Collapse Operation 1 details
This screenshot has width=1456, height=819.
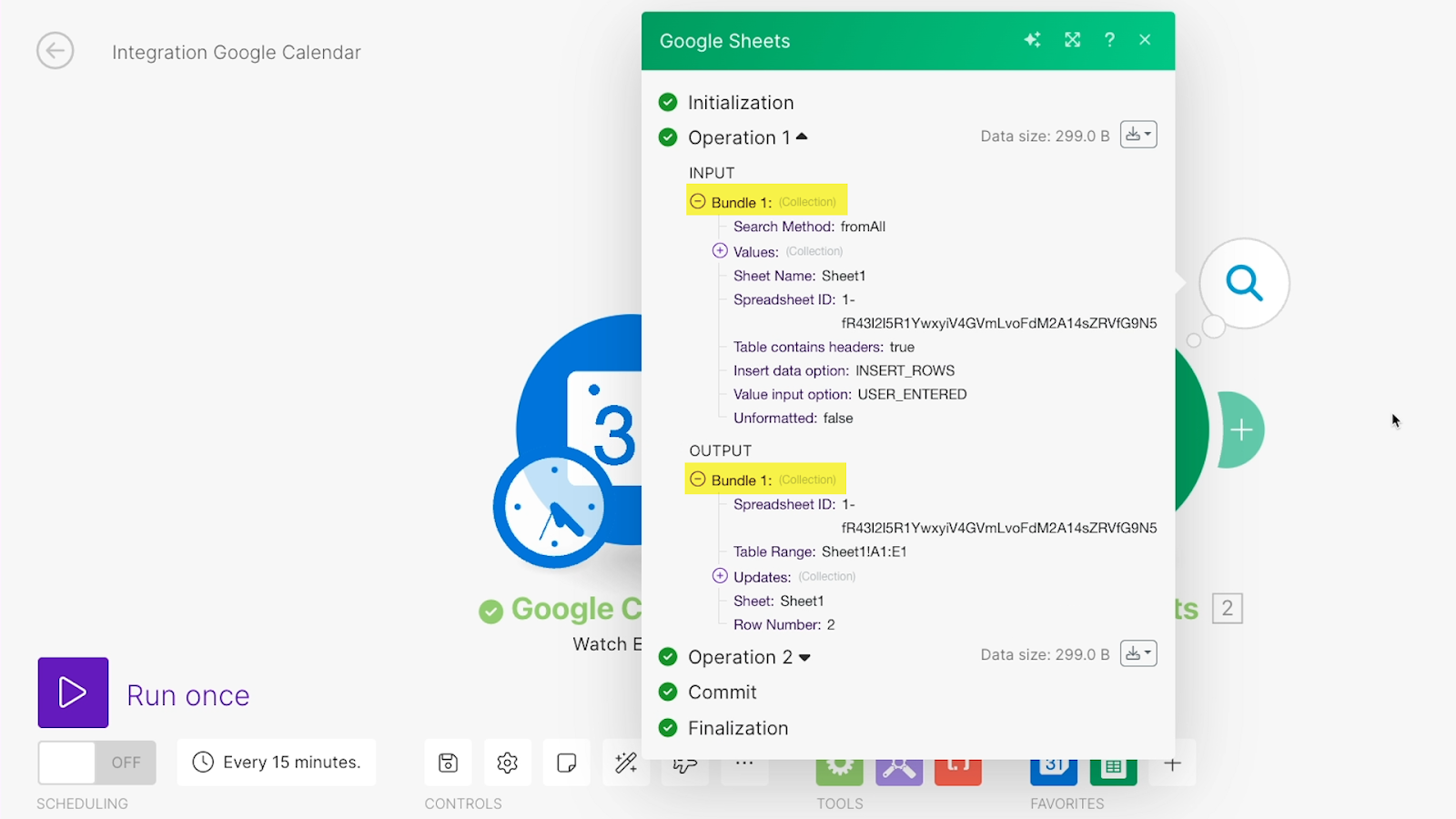tap(802, 136)
